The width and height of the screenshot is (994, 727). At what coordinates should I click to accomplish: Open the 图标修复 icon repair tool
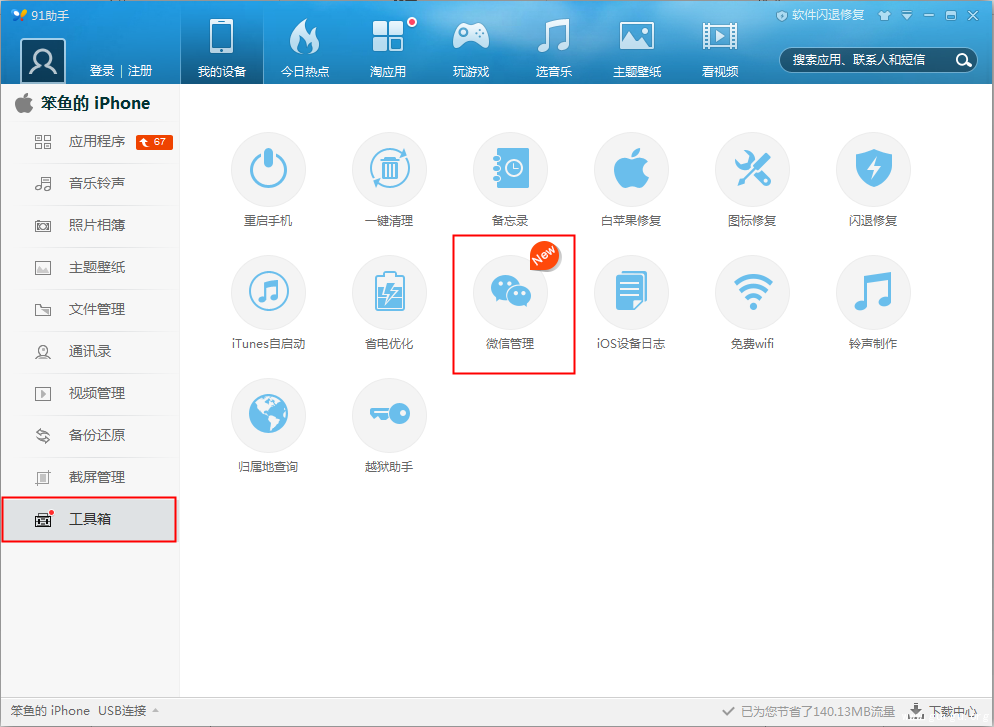pyautogui.click(x=752, y=169)
